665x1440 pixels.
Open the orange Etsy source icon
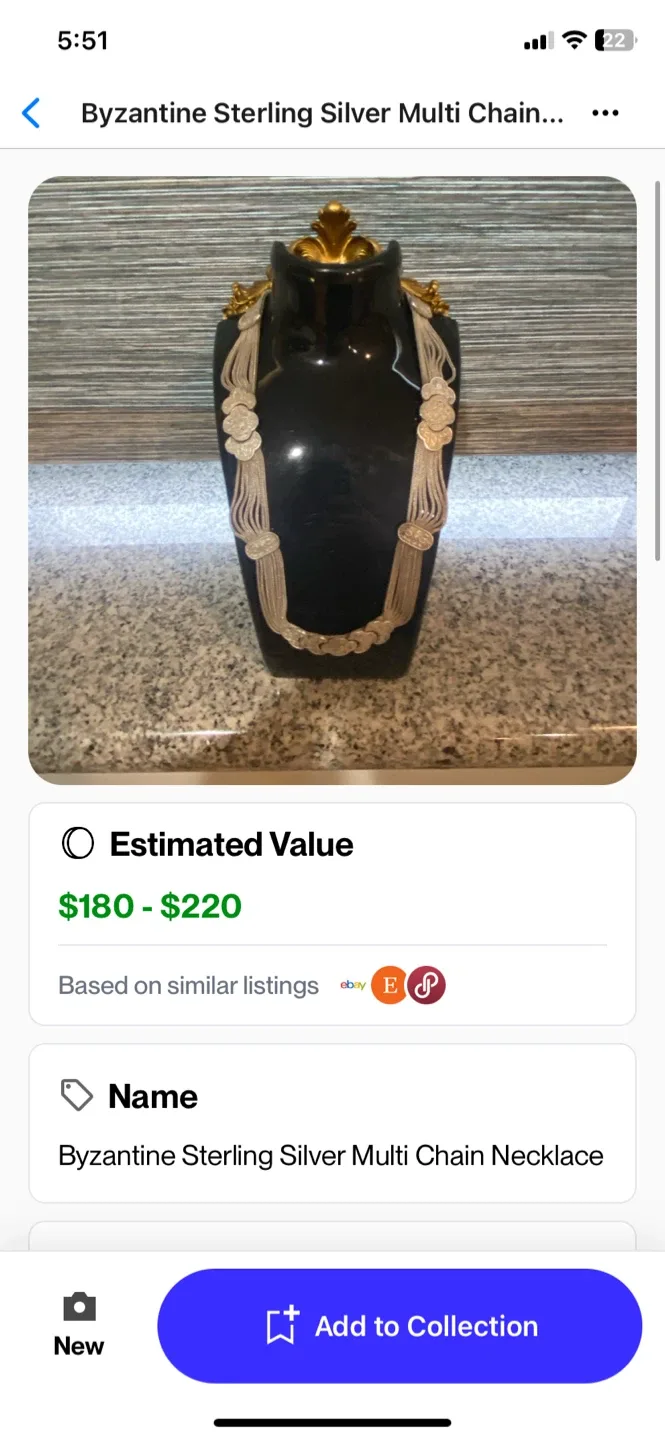tap(390, 986)
